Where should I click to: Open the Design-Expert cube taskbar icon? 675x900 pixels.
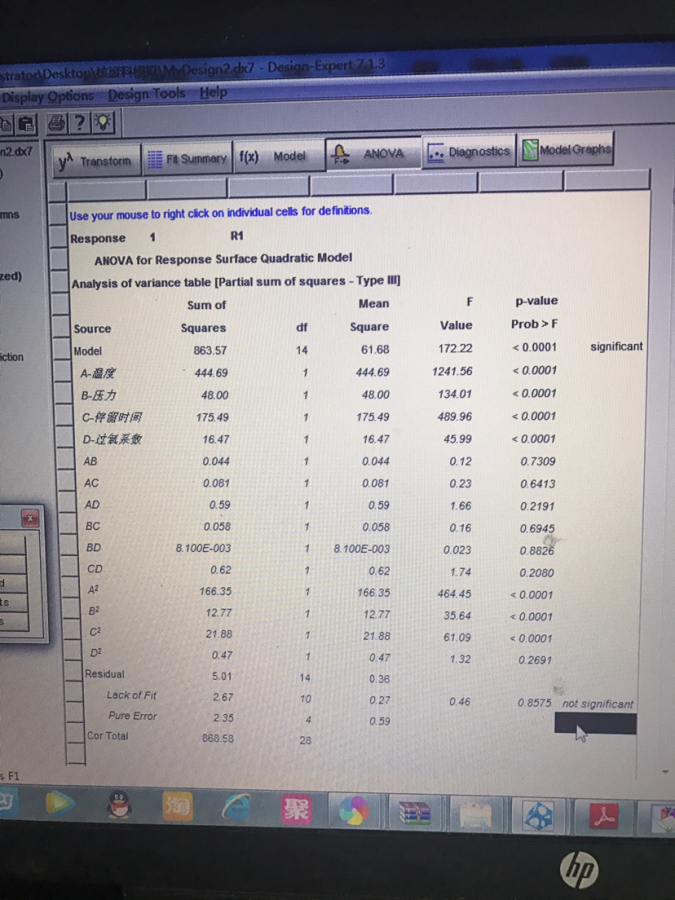click(538, 816)
